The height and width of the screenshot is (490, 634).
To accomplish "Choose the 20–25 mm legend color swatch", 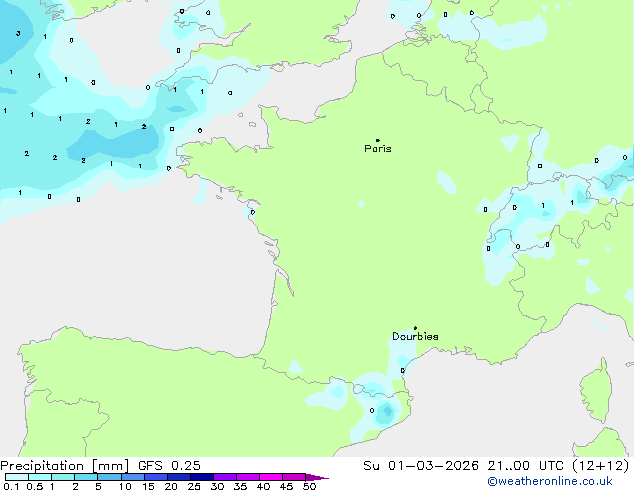I will (x=178, y=477).
